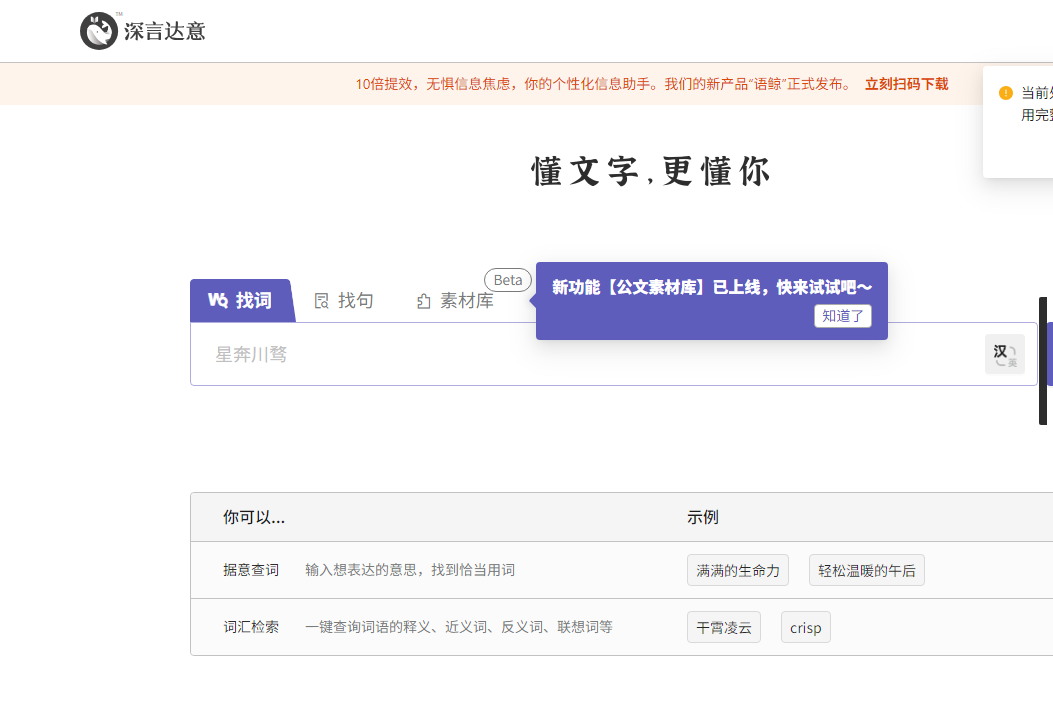Viewport: 1053px width, 727px height.
Task: Select the 轻松温暖的午后 example chip
Action: (x=866, y=570)
